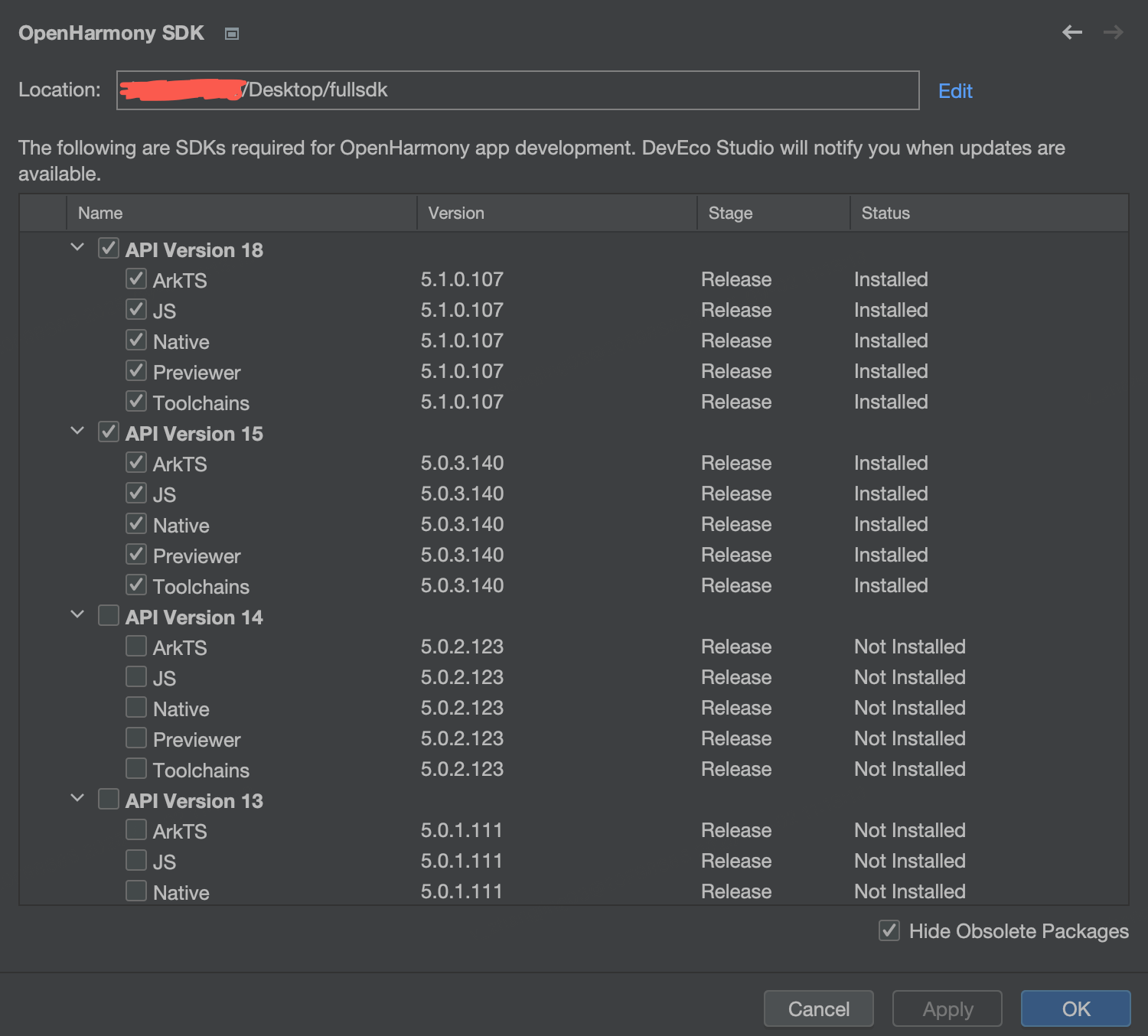
Task: Click the forward arrow icon
Action: pyautogui.click(x=1114, y=32)
